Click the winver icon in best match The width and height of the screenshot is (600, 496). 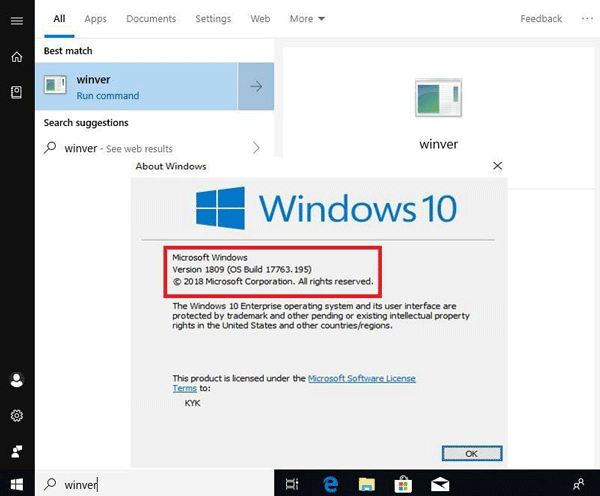point(55,85)
